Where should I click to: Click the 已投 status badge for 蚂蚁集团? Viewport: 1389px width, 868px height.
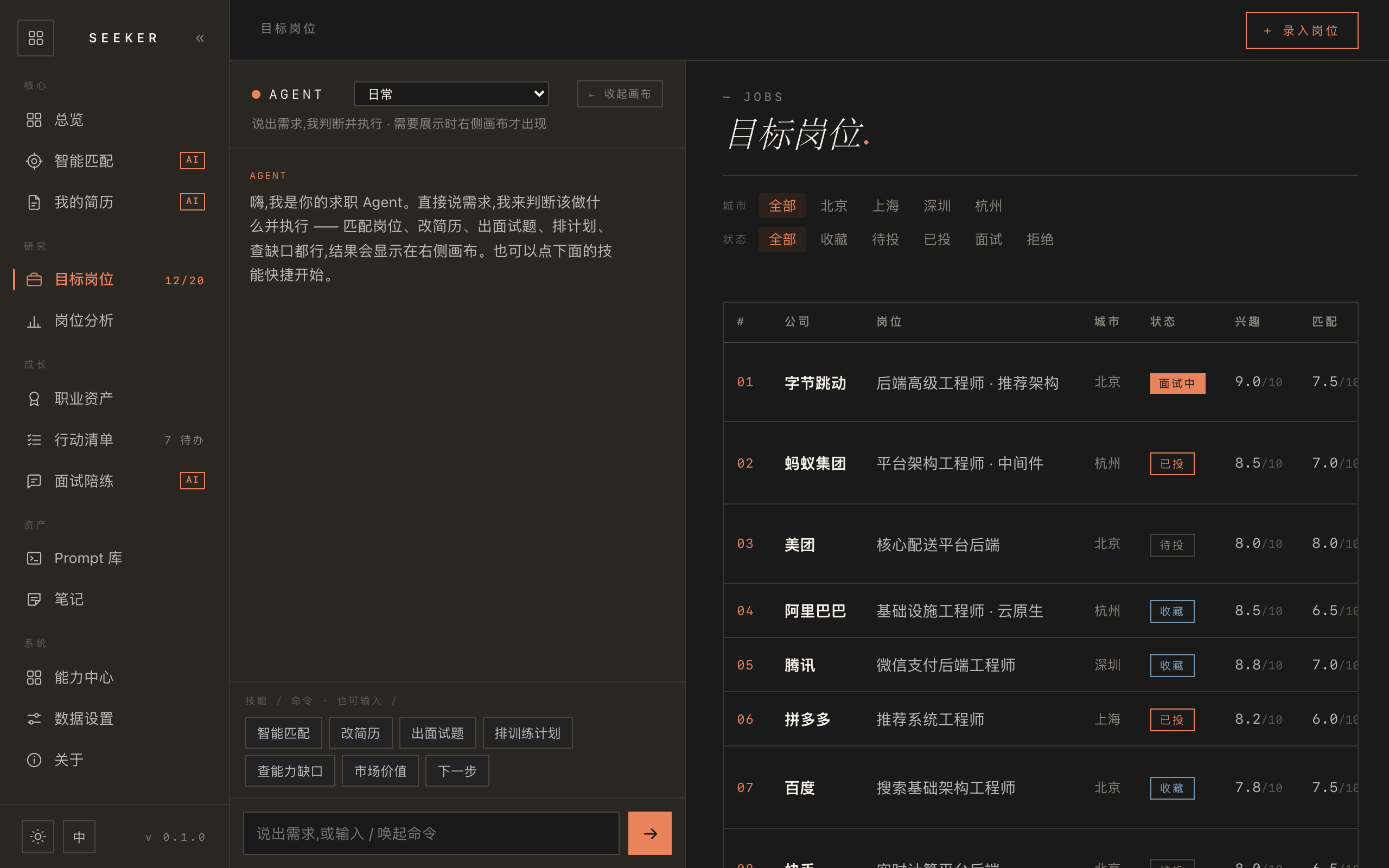click(1172, 464)
